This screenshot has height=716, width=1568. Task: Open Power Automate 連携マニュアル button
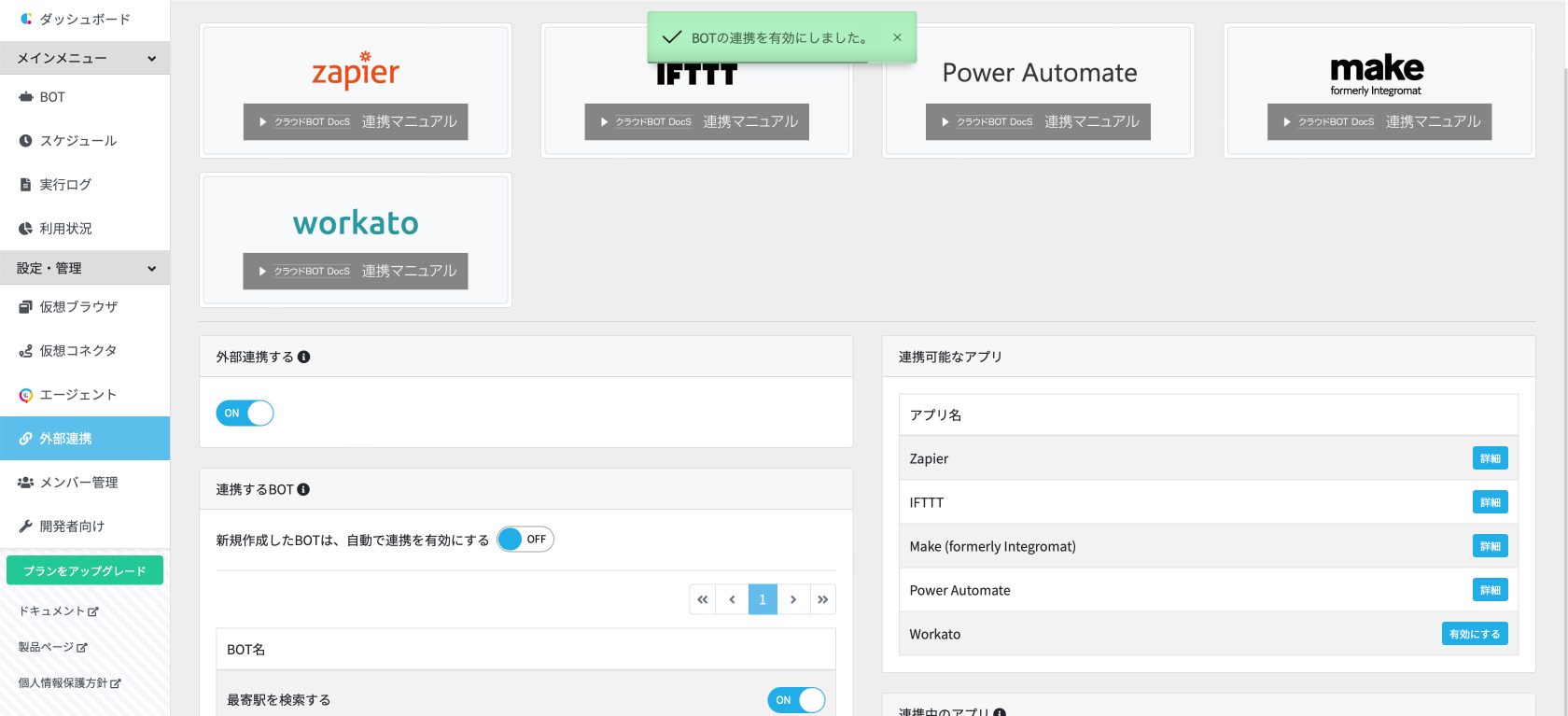pyautogui.click(x=1038, y=122)
